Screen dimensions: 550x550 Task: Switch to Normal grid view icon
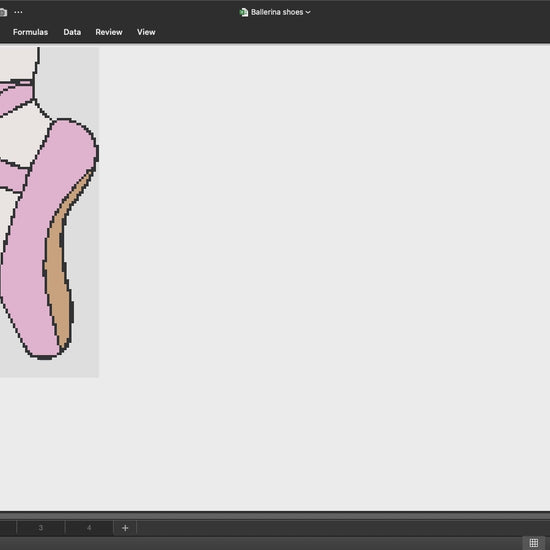[534, 543]
